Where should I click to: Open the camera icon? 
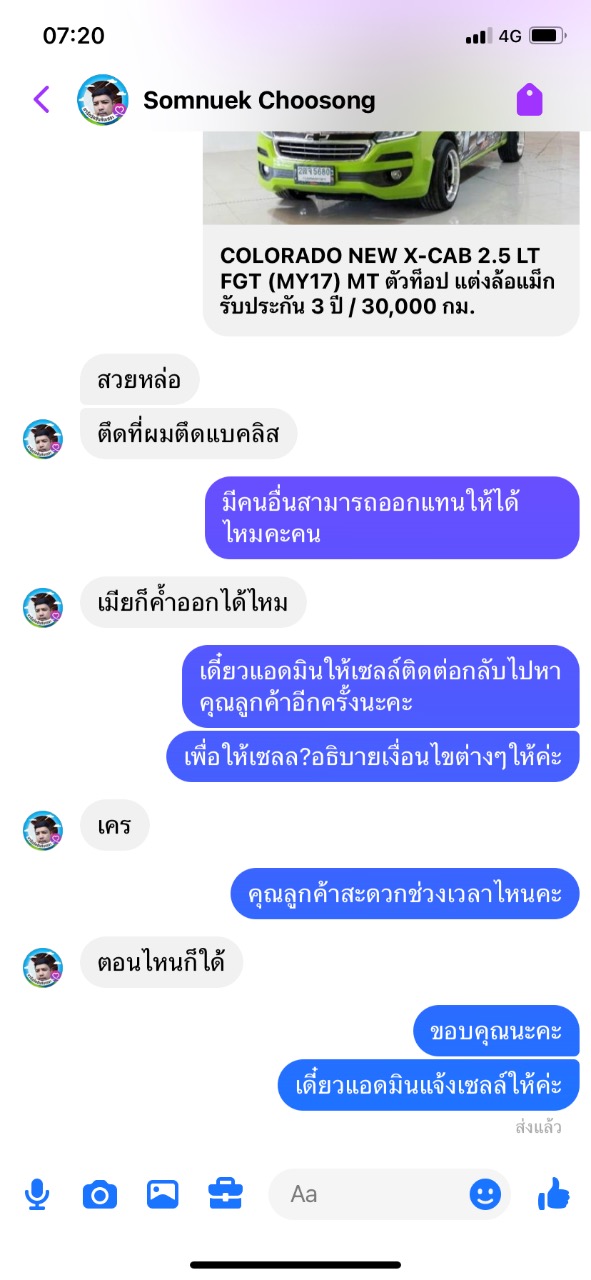(100, 1194)
